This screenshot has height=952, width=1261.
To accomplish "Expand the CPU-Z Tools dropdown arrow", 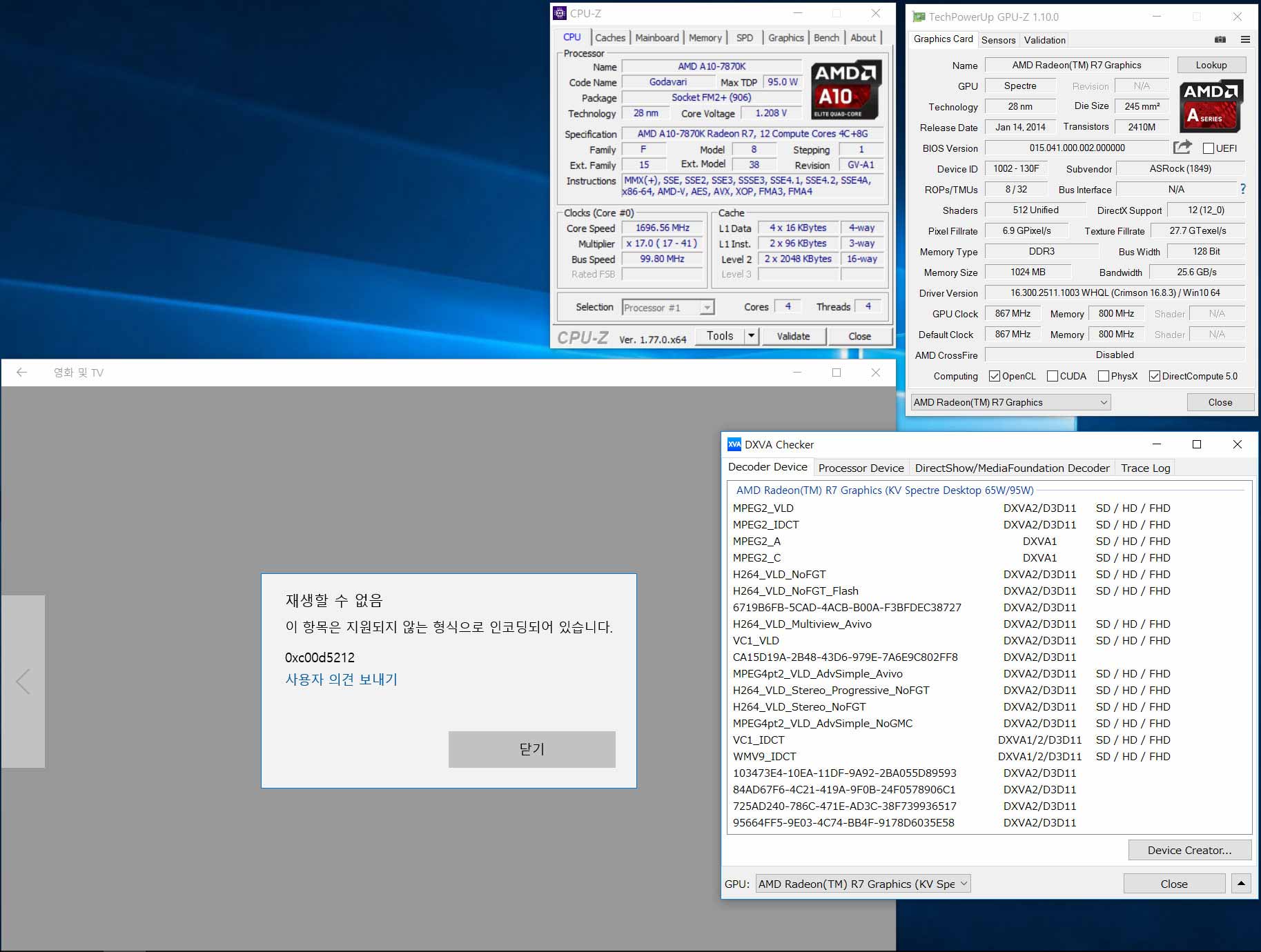I will (x=751, y=336).
